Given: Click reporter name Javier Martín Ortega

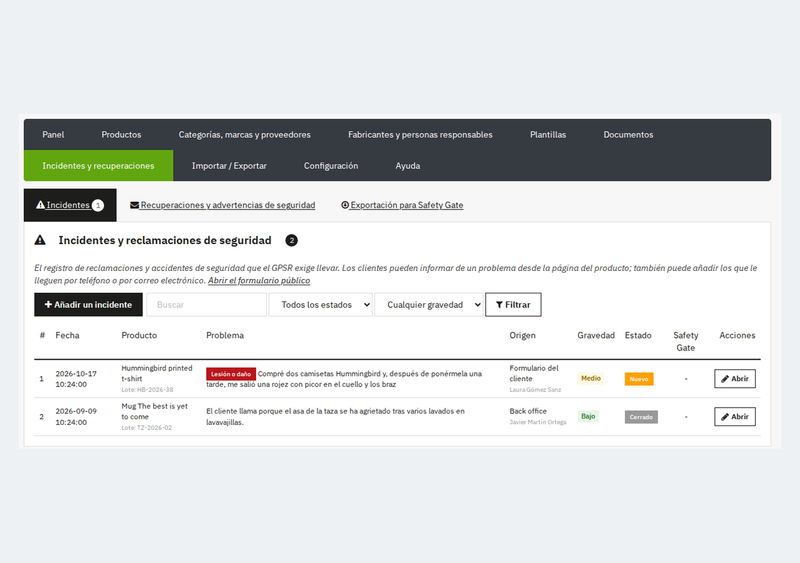Looking at the screenshot, I should tap(538, 422).
